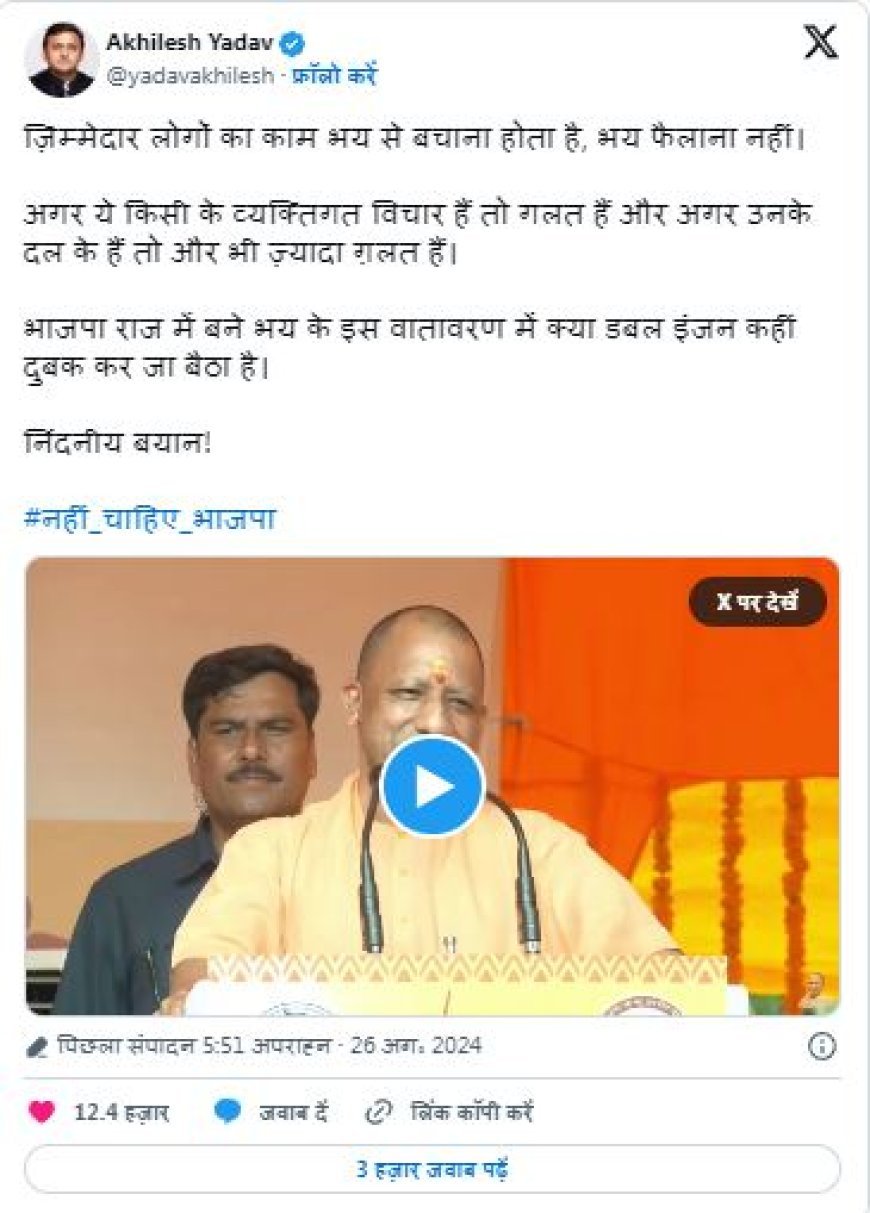Play the embedded video

click(433, 785)
